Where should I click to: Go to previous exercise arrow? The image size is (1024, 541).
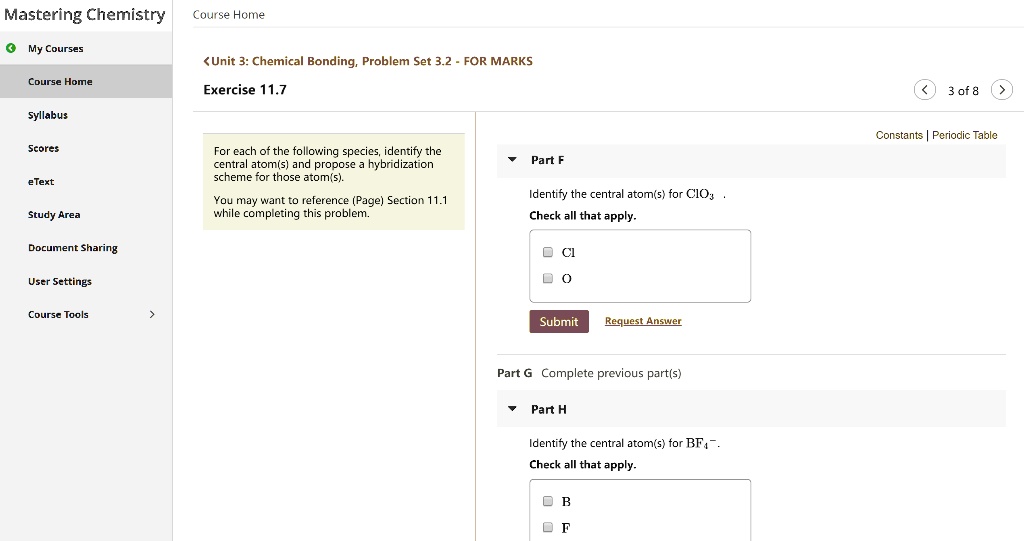point(925,90)
